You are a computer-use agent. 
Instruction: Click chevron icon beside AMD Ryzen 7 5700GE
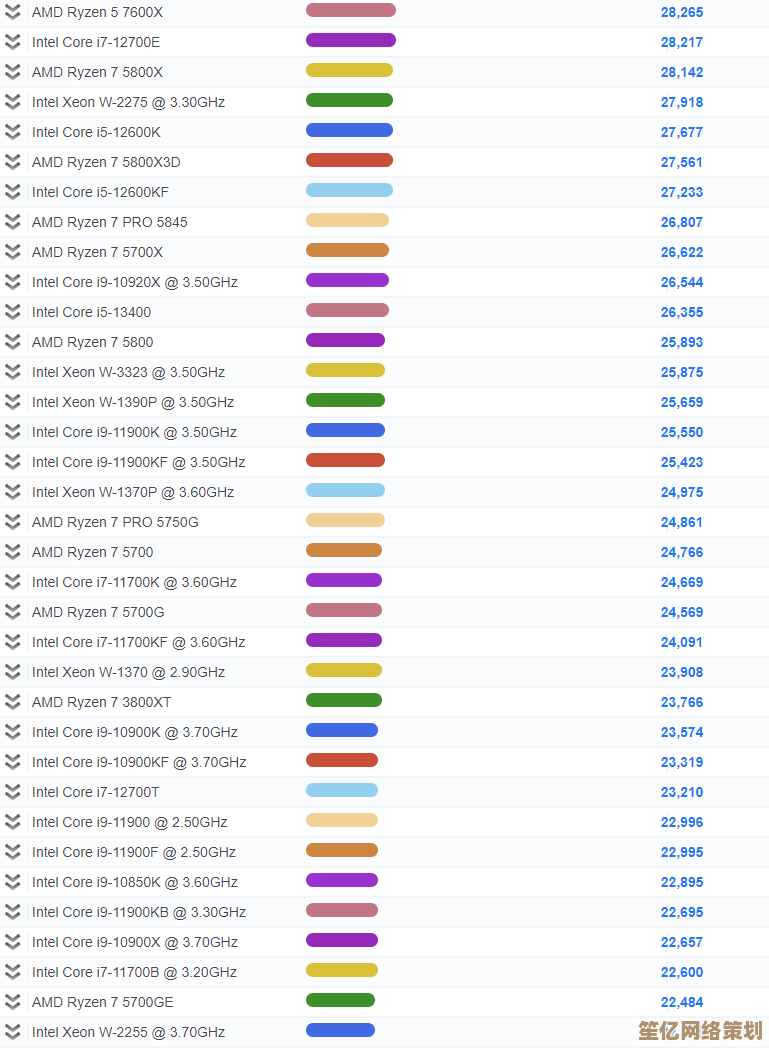click(12, 1002)
